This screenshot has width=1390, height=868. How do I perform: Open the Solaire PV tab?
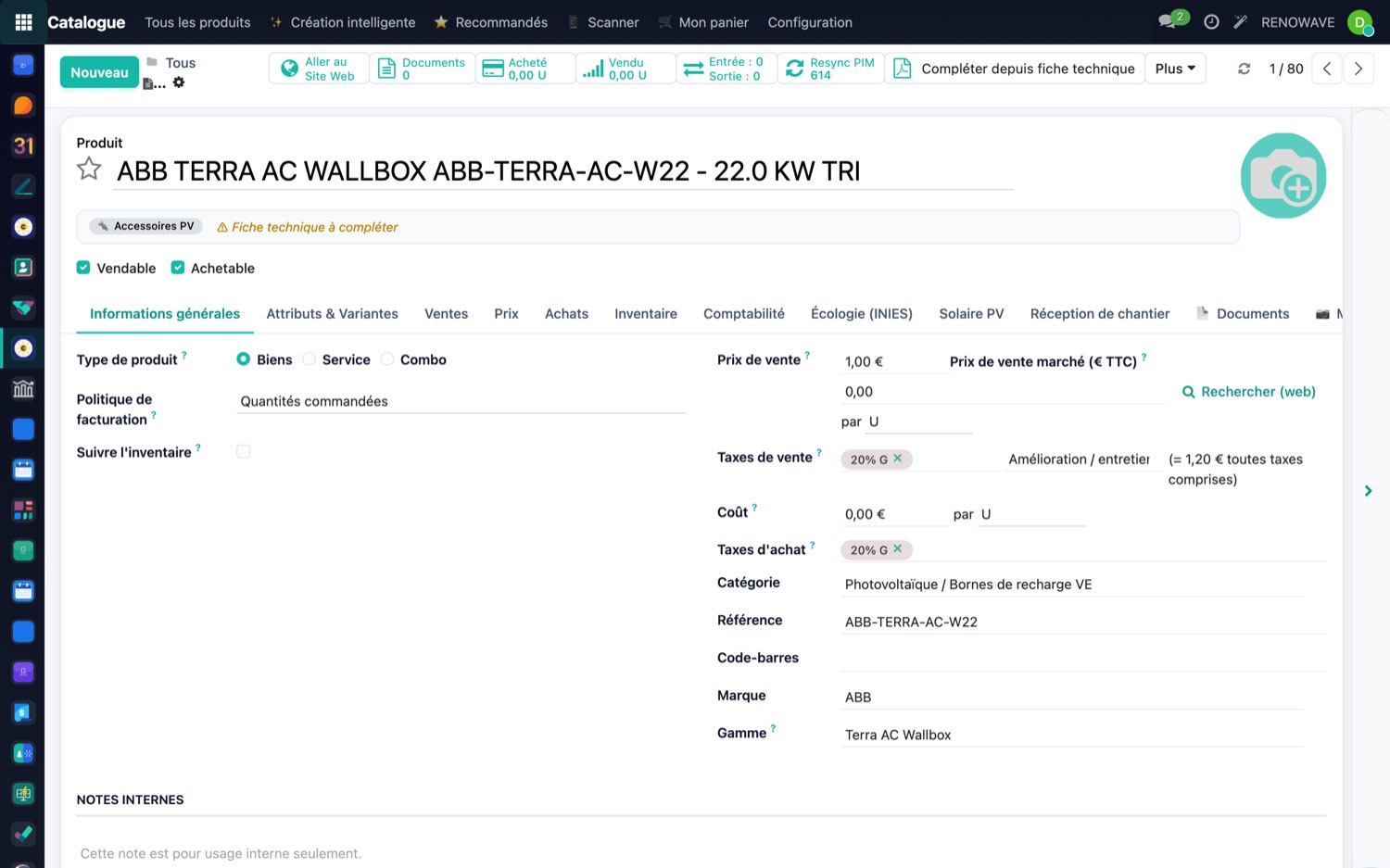pyautogui.click(x=971, y=314)
